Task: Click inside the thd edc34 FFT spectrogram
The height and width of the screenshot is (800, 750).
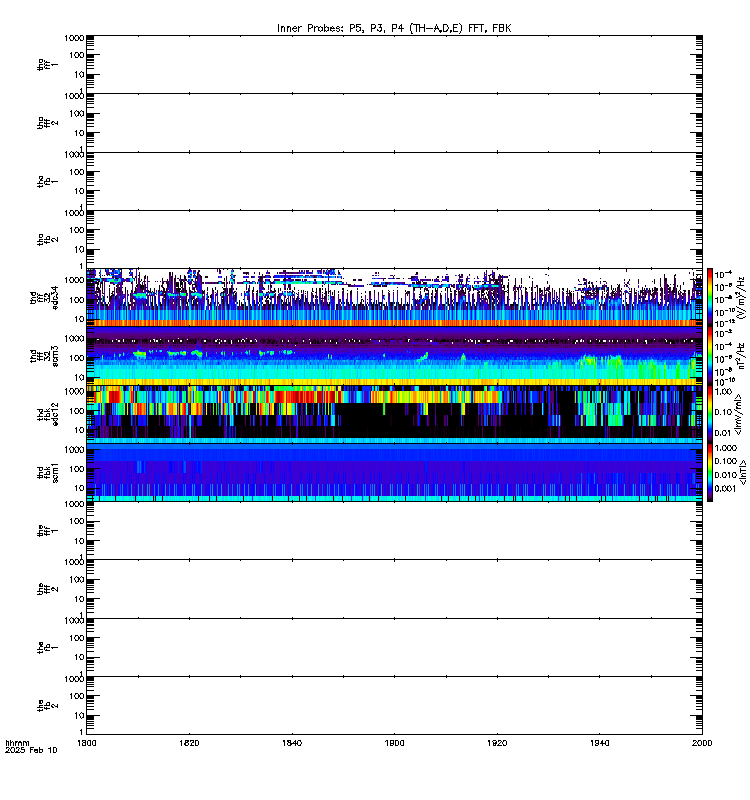Action: tap(394, 297)
